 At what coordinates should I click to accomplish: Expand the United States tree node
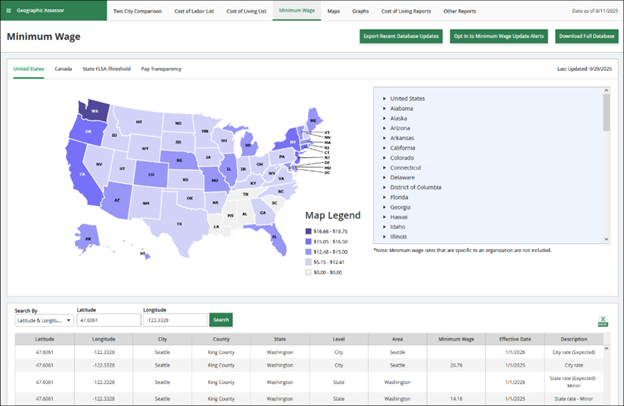[385, 99]
